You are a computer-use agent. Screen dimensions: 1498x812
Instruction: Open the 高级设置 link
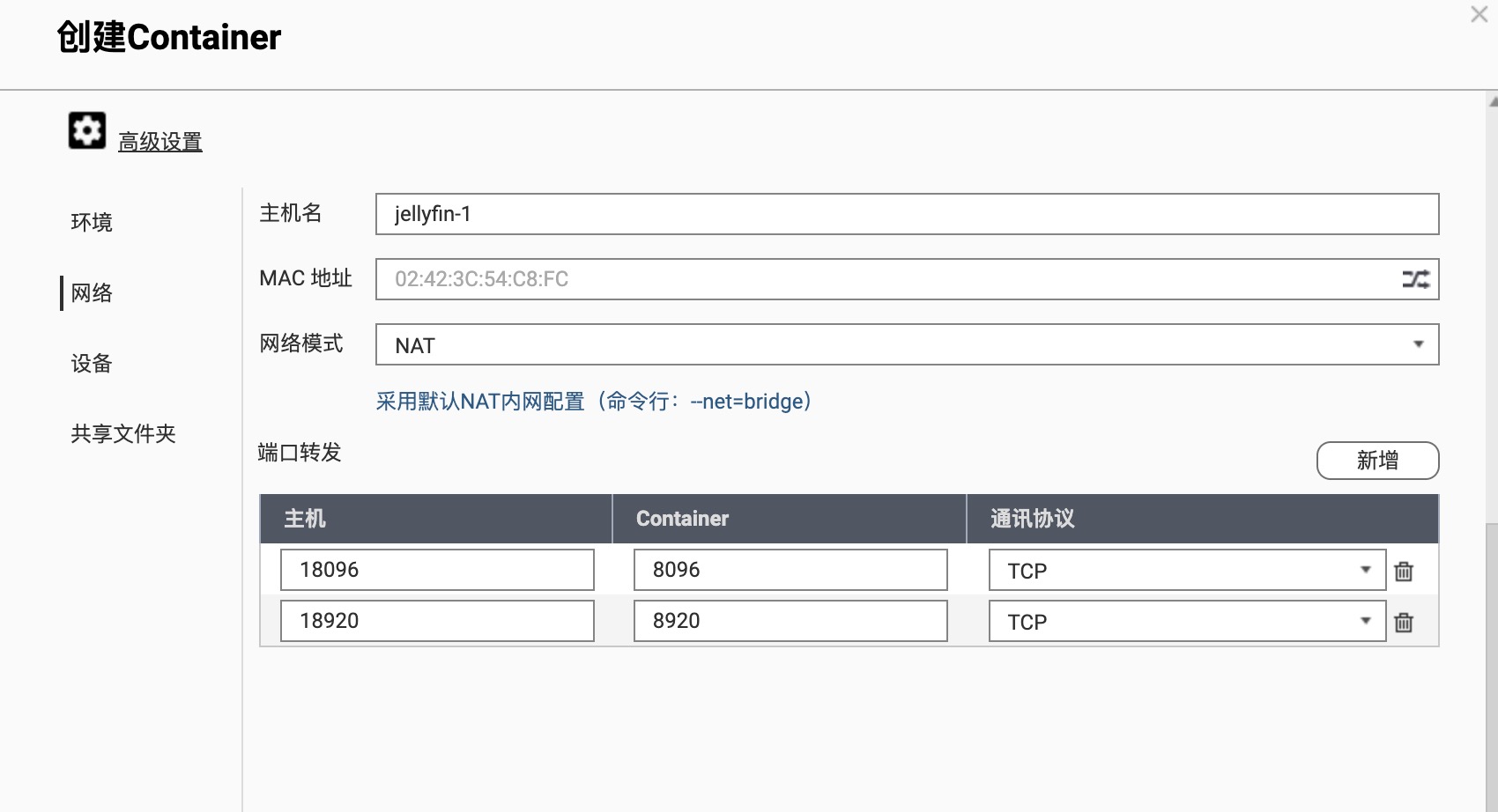coord(160,142)
